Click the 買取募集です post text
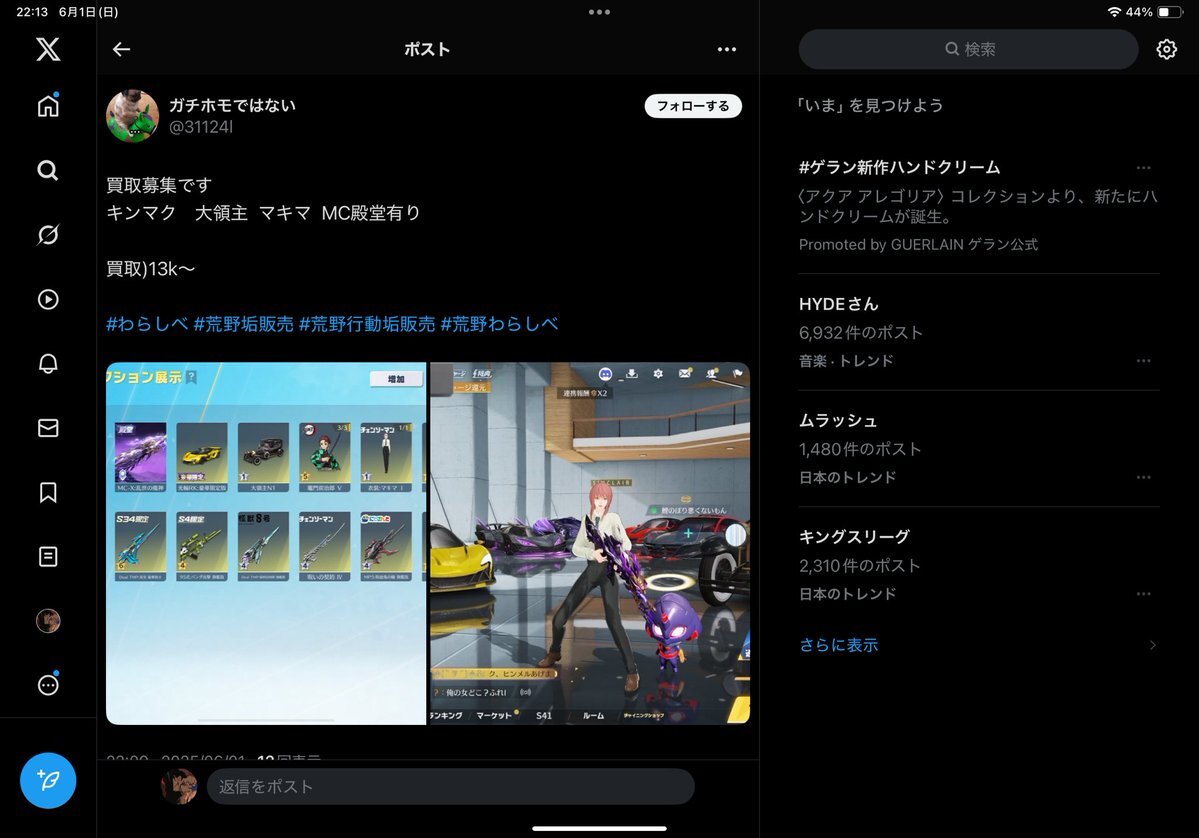Viewport: 1199px width, 838px height. coord(159,185)
